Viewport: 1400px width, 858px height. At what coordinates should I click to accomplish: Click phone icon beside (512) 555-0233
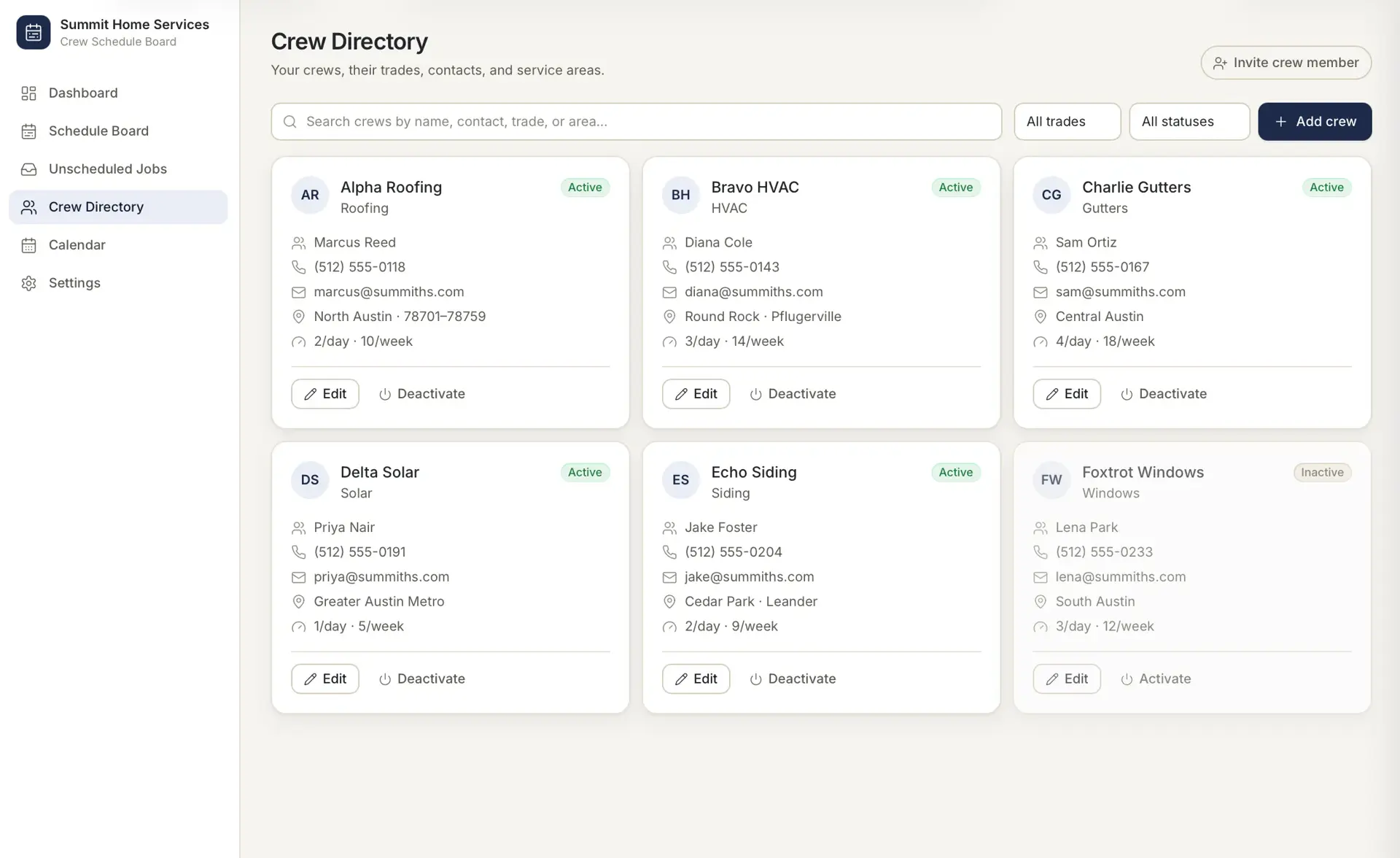(1041, 552)
